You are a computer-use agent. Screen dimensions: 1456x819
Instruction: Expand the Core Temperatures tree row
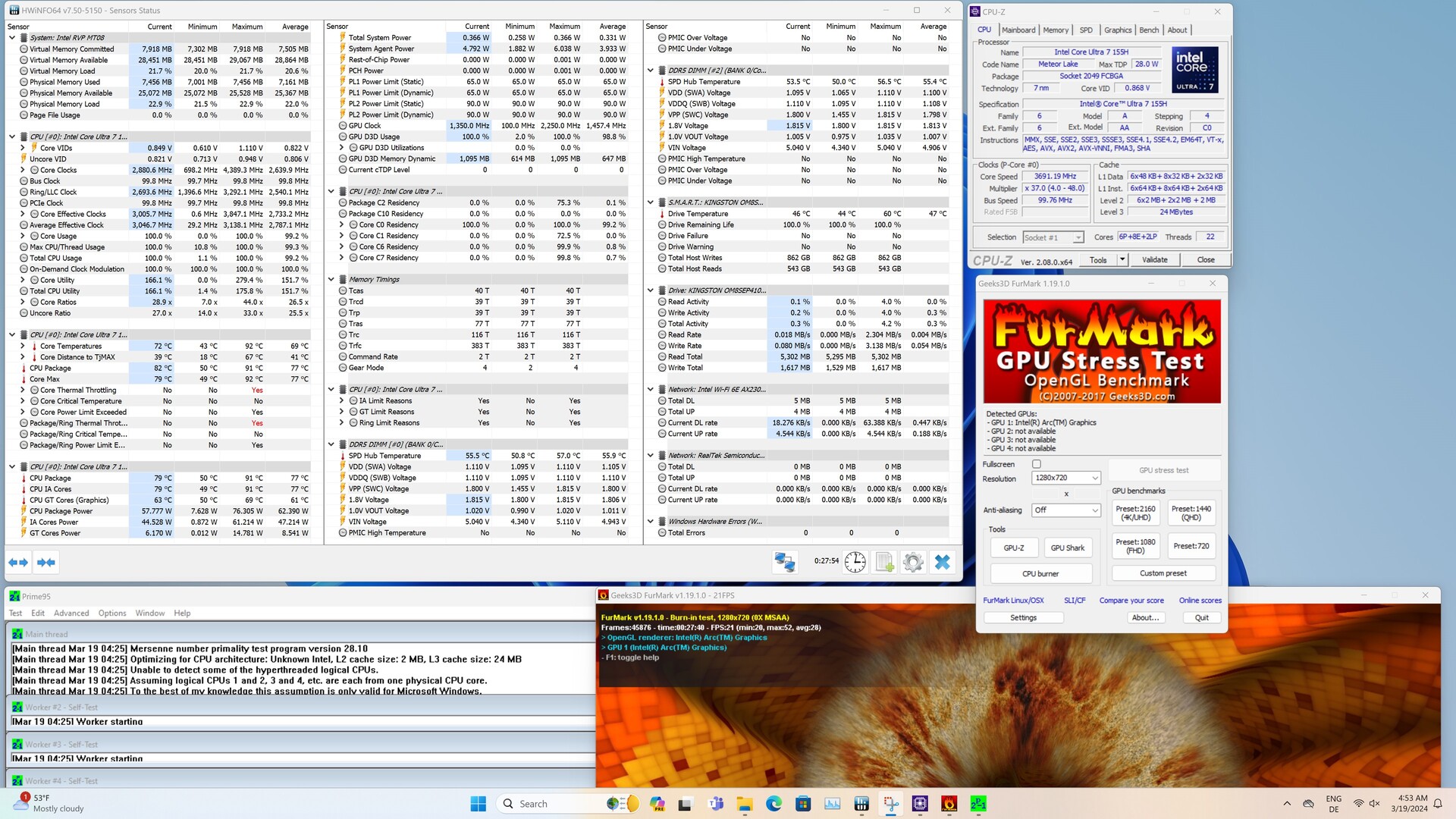click(x=23, y=346)
